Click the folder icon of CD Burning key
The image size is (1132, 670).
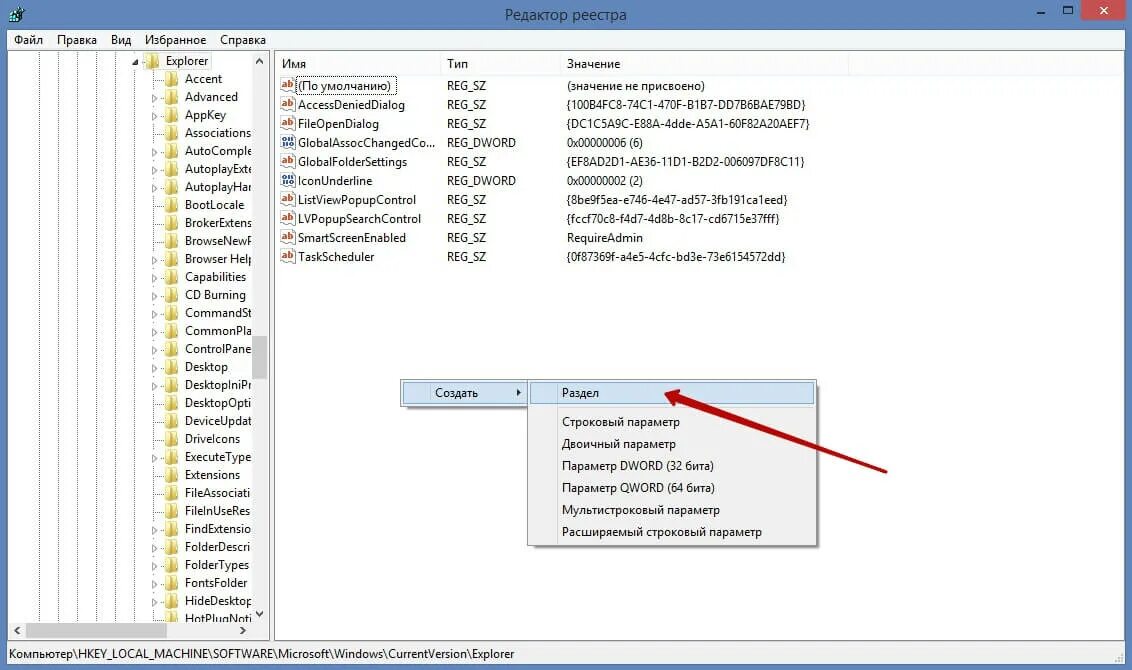171,295
